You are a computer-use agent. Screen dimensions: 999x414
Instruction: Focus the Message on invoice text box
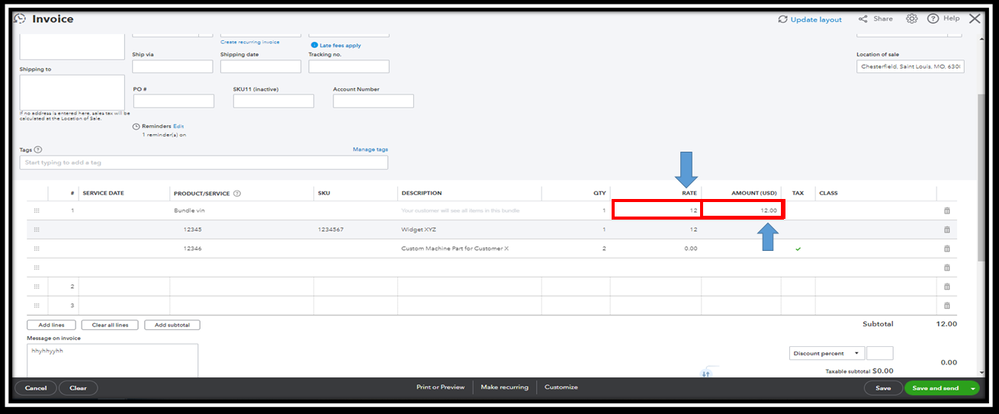112,360
